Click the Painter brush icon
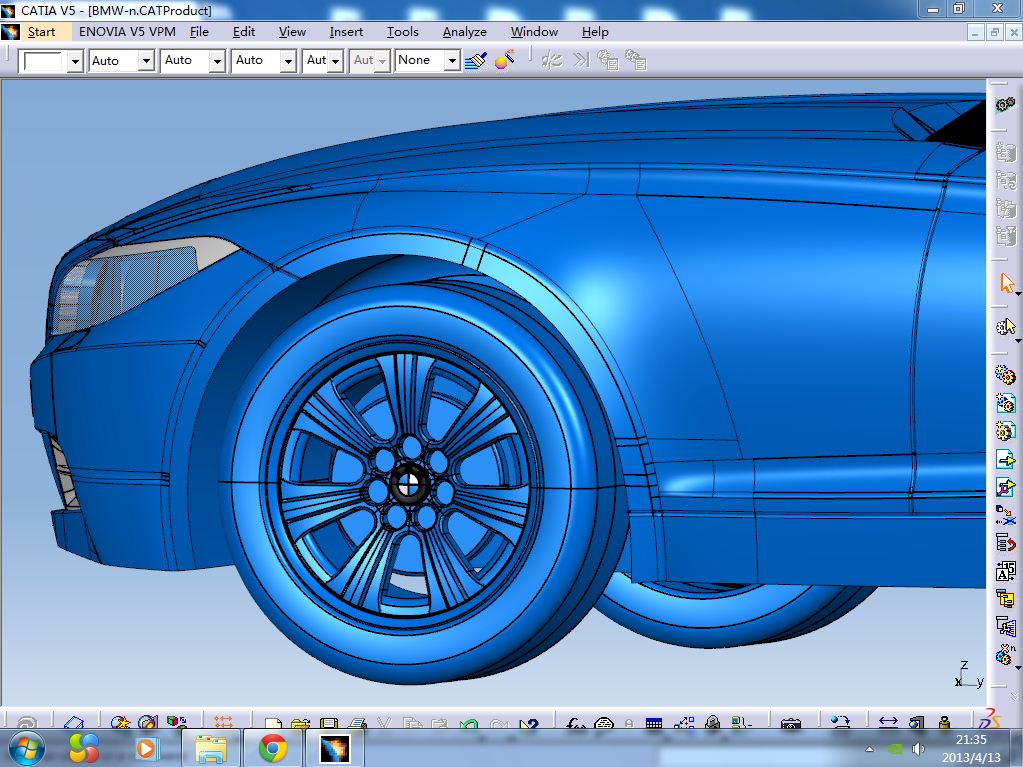 476,61
